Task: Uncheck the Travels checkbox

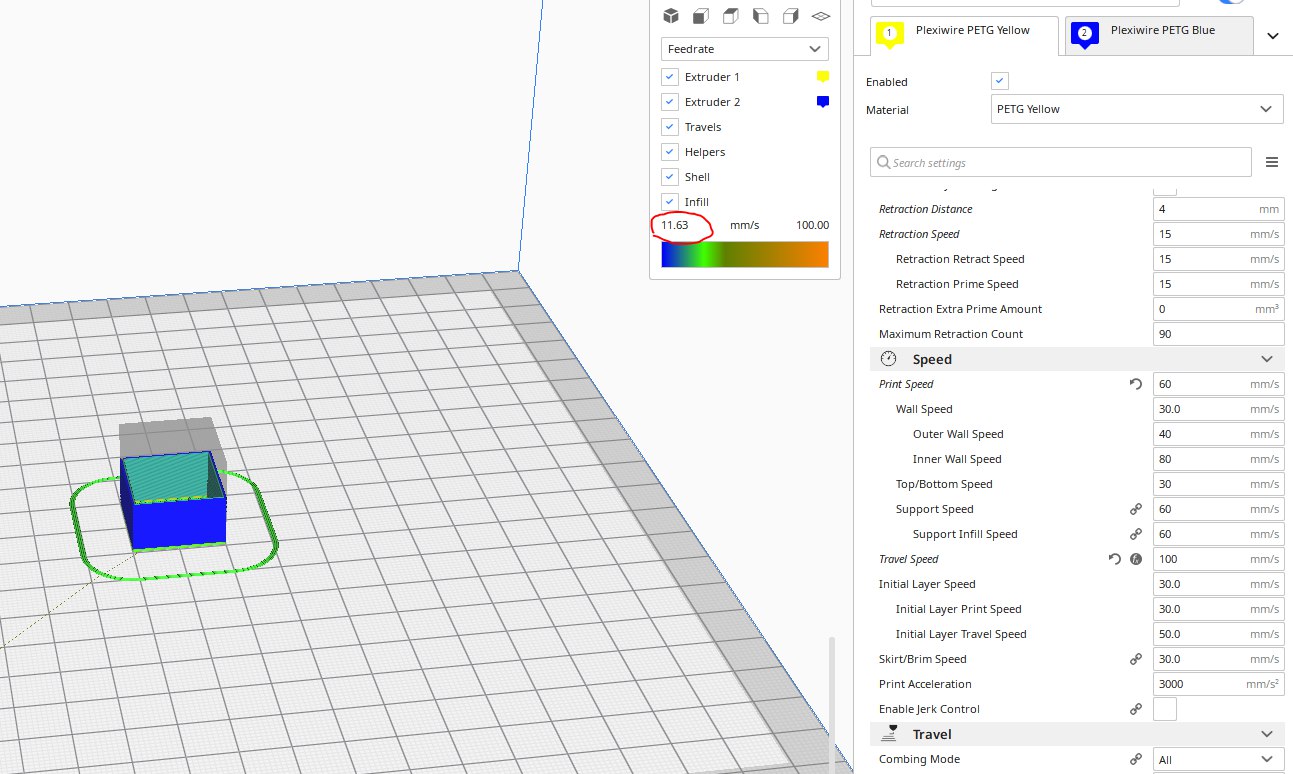Action: (670, 127)
